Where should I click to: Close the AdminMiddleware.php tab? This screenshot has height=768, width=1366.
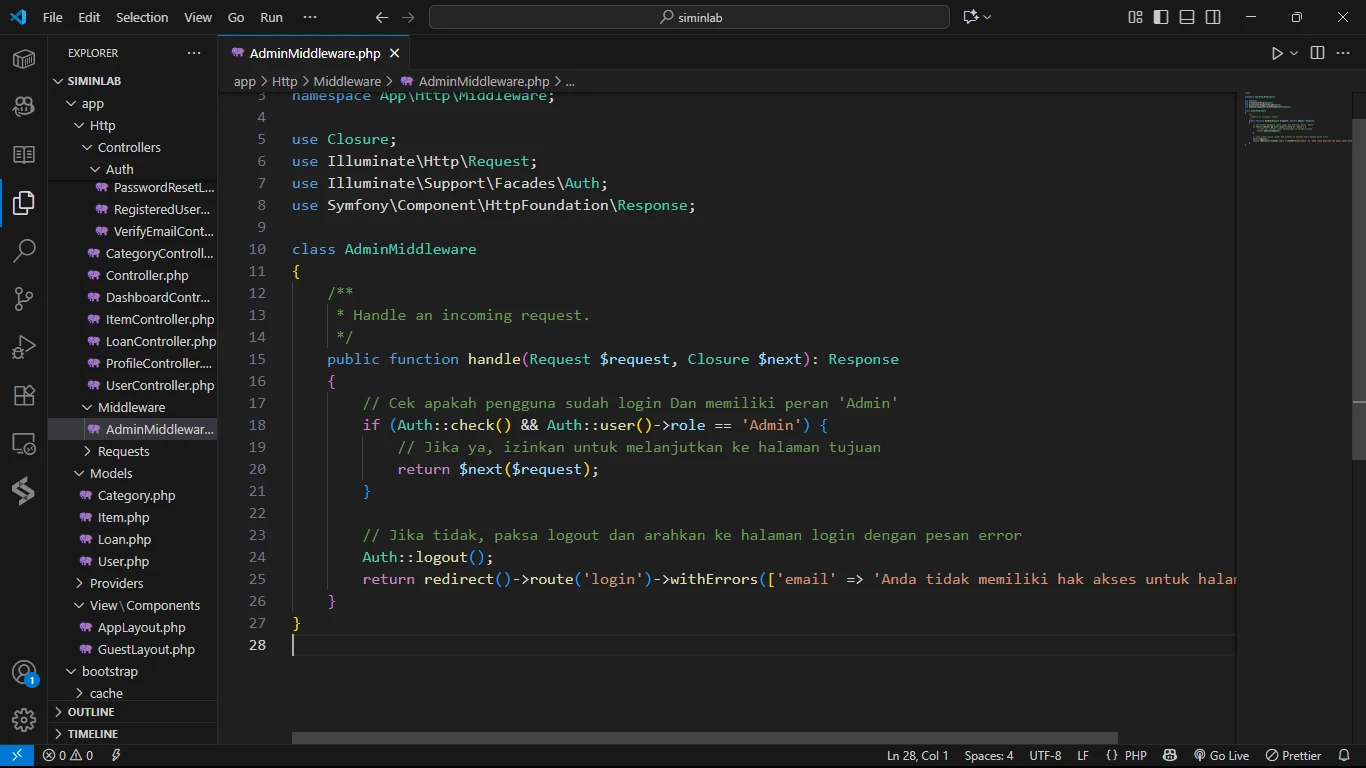tap(395, 54)
